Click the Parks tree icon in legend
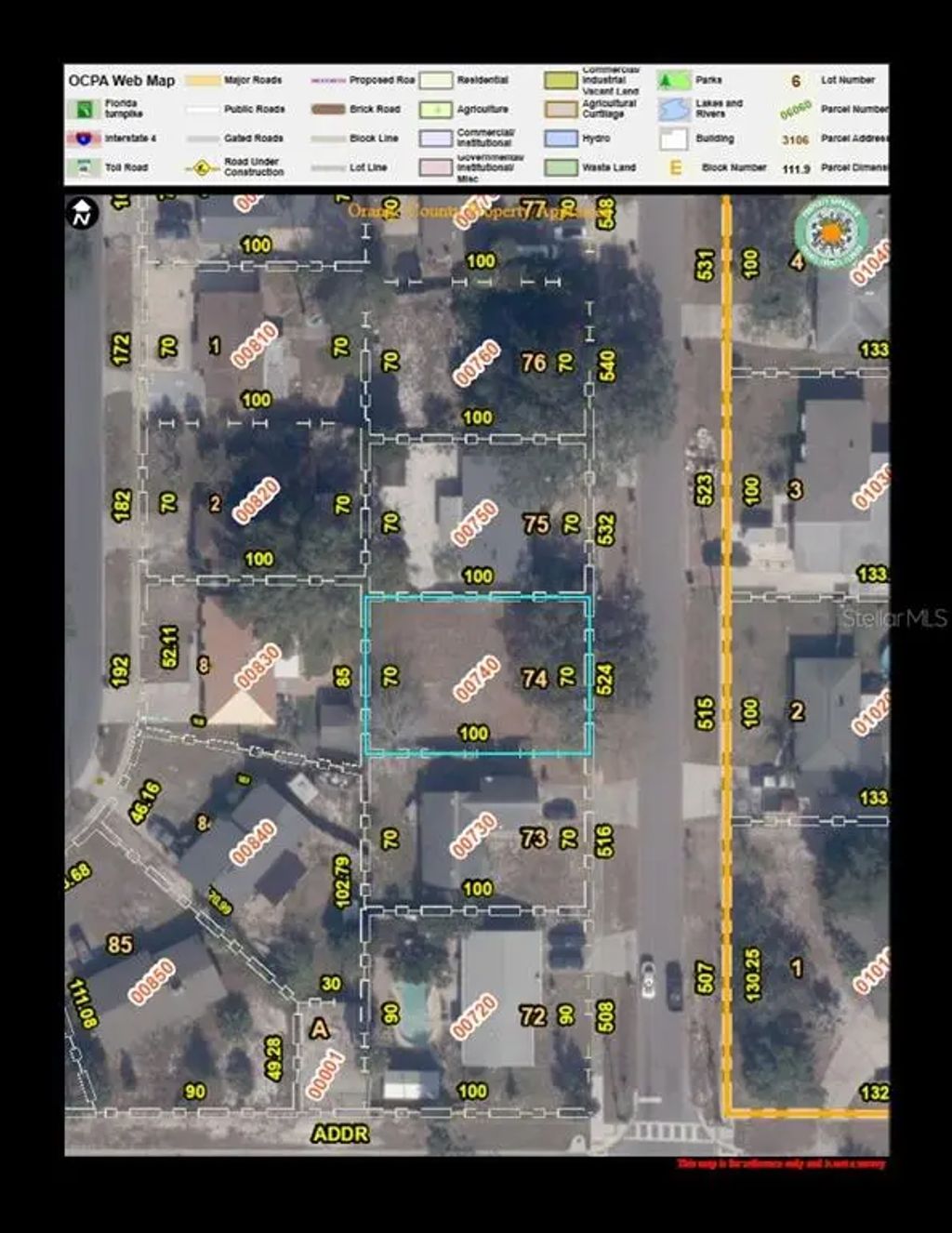952x1233 pixels. tap(674, 80)
